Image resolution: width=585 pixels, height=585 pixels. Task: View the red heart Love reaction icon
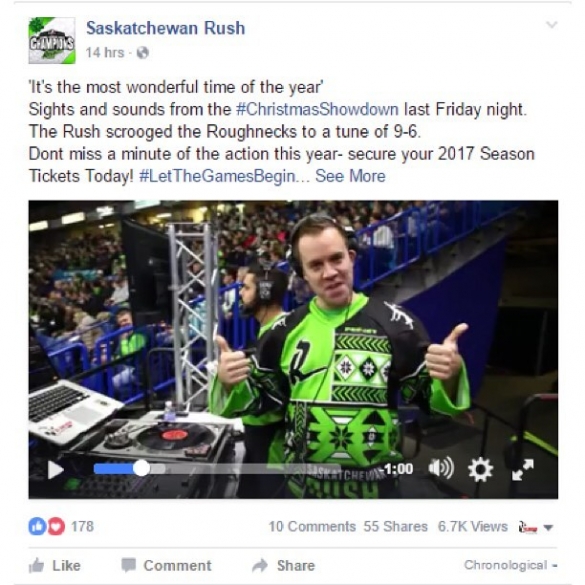coord(56,526)
